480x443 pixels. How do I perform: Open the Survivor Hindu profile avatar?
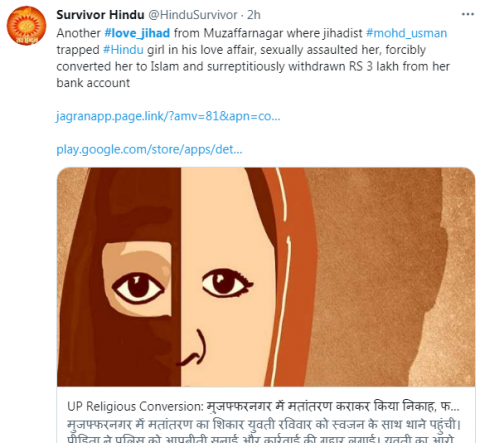[26, 26]
